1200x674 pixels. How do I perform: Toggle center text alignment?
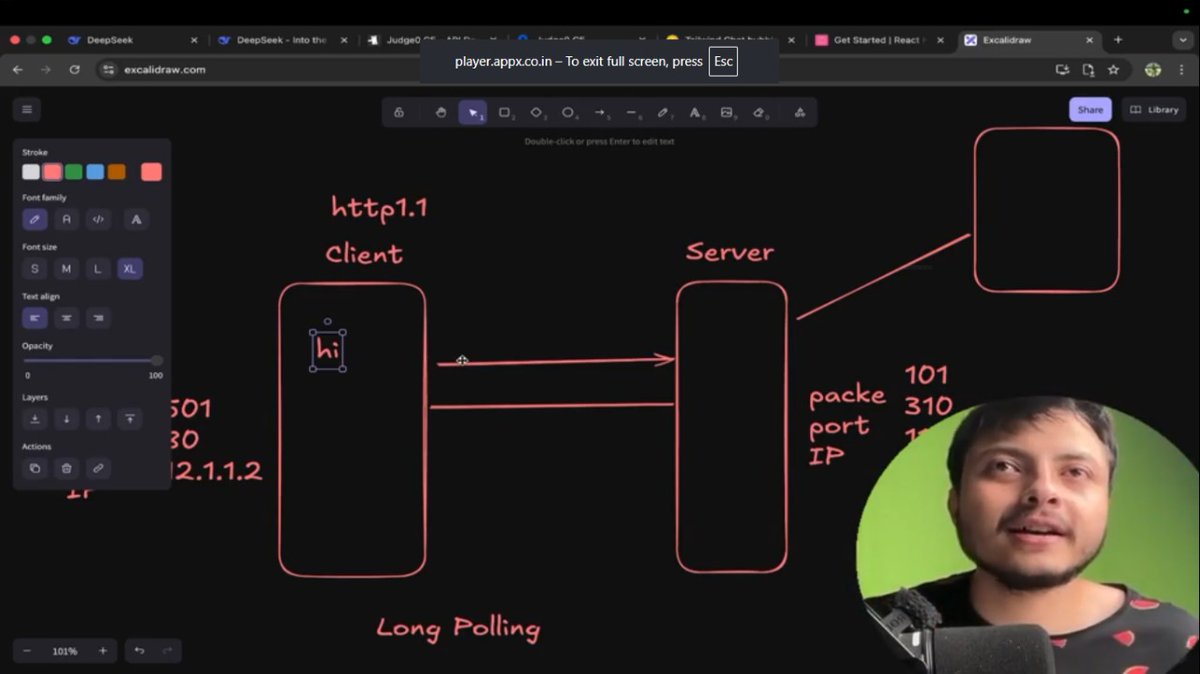[66, 318]
